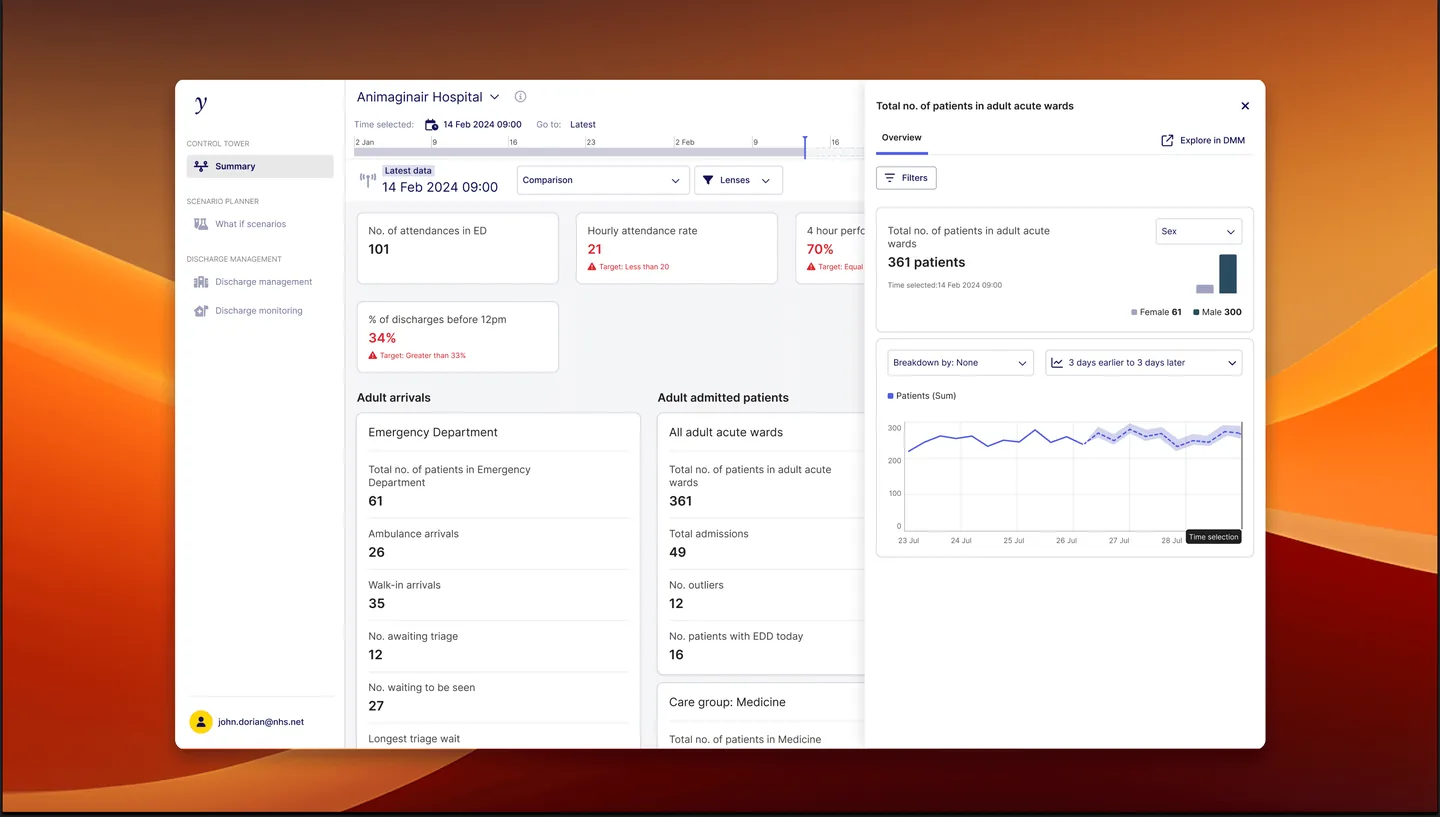Open Discharge monitoring in sidebar
1440x817 pixels.
[260, 311]
